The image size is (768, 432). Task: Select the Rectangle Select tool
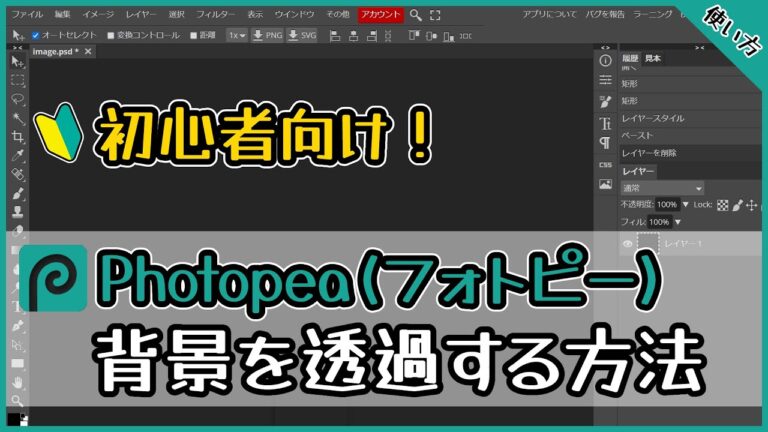pyautogui.click(x=18, y=80)
